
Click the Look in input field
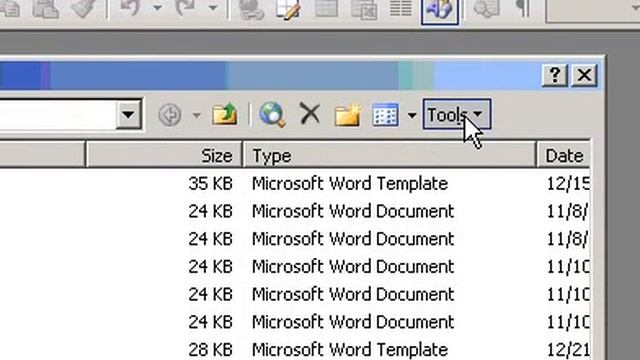(x=58, y=114)
